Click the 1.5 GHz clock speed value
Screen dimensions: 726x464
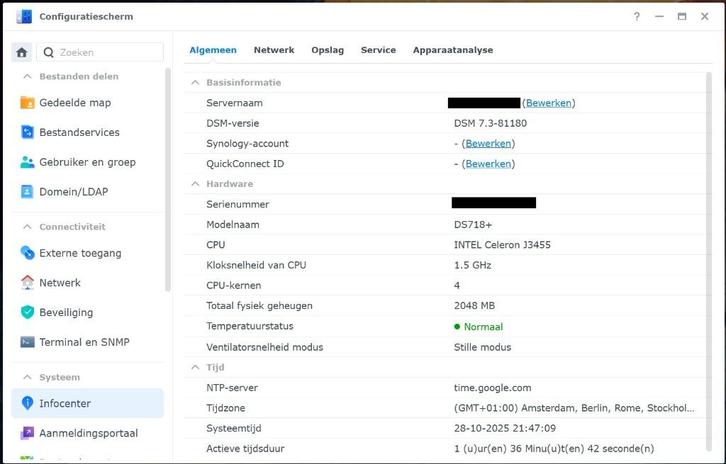click(472, 265)
